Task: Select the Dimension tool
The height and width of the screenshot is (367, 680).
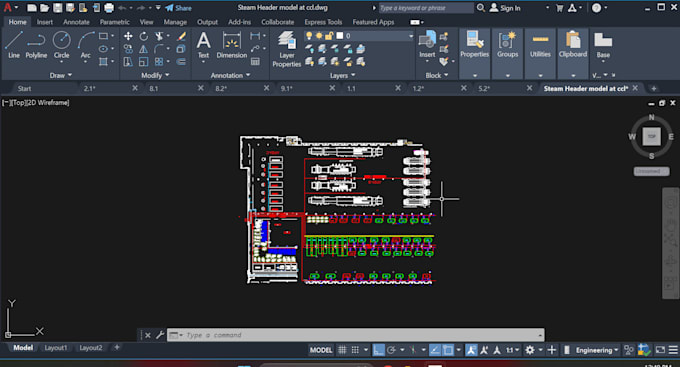Action: click(x=232, y=45)
